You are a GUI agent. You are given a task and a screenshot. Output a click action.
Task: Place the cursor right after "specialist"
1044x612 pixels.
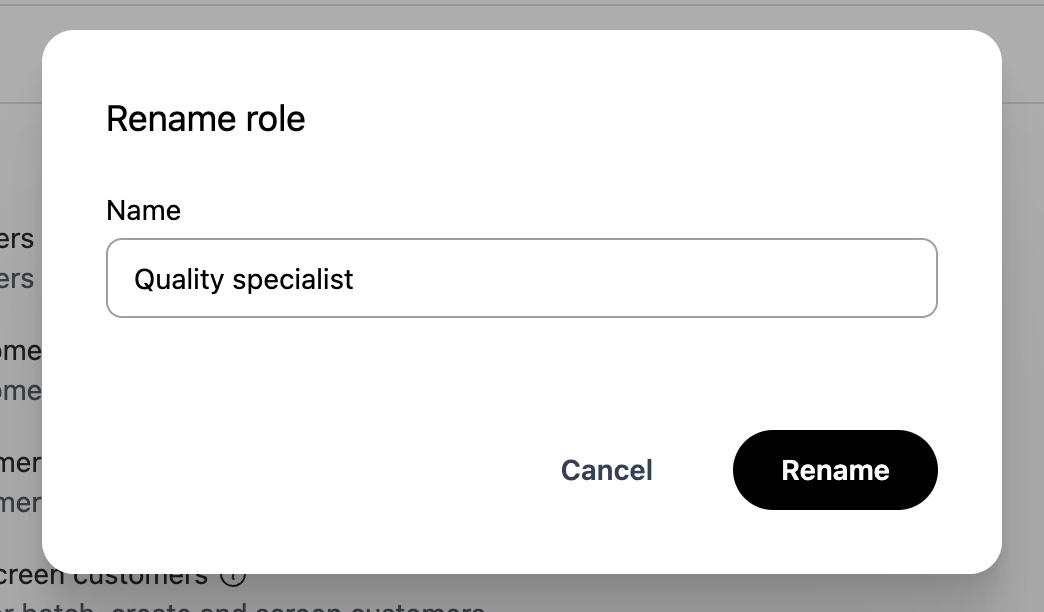coord(355,278)
